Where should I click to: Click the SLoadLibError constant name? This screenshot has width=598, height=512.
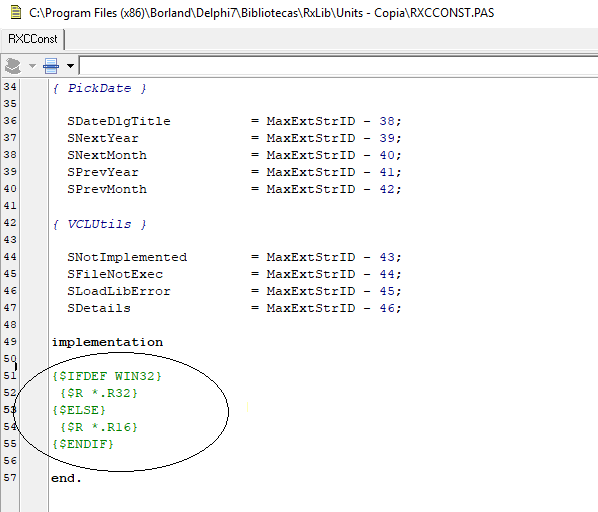tap(119, 291)
